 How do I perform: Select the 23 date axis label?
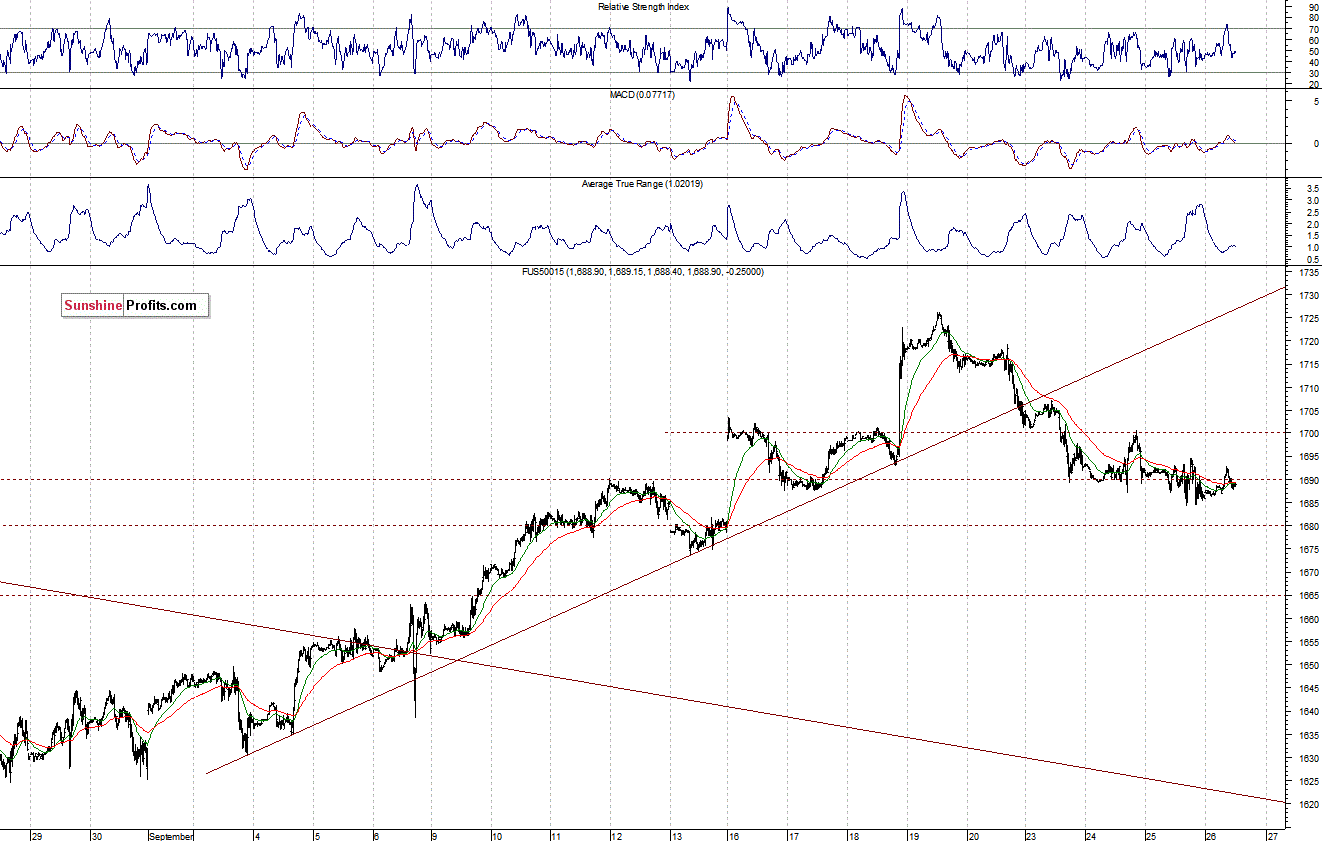[x=1031, y=836]
